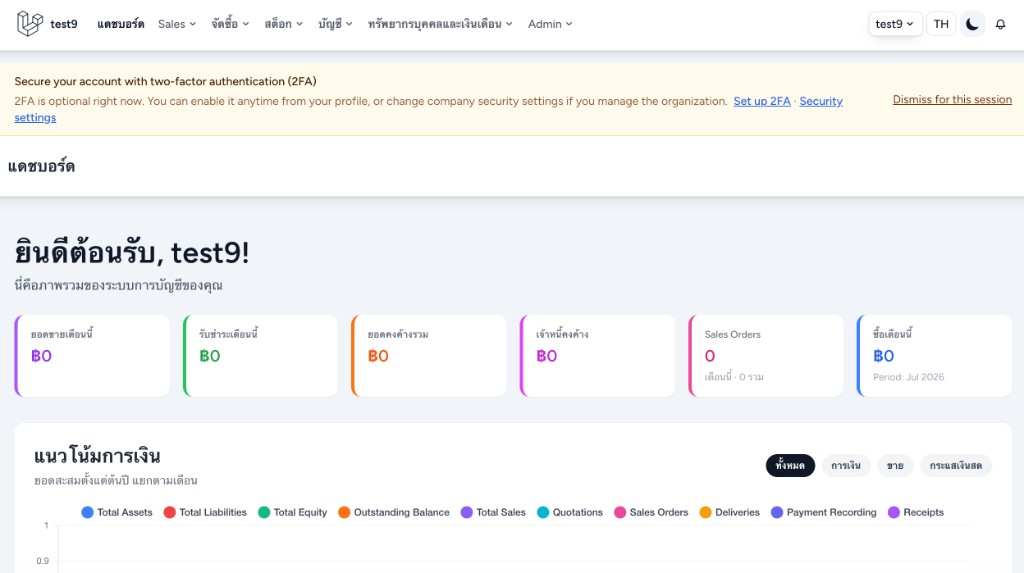
Task: Select the การเงิน chart filter
Action: point(846,465)
